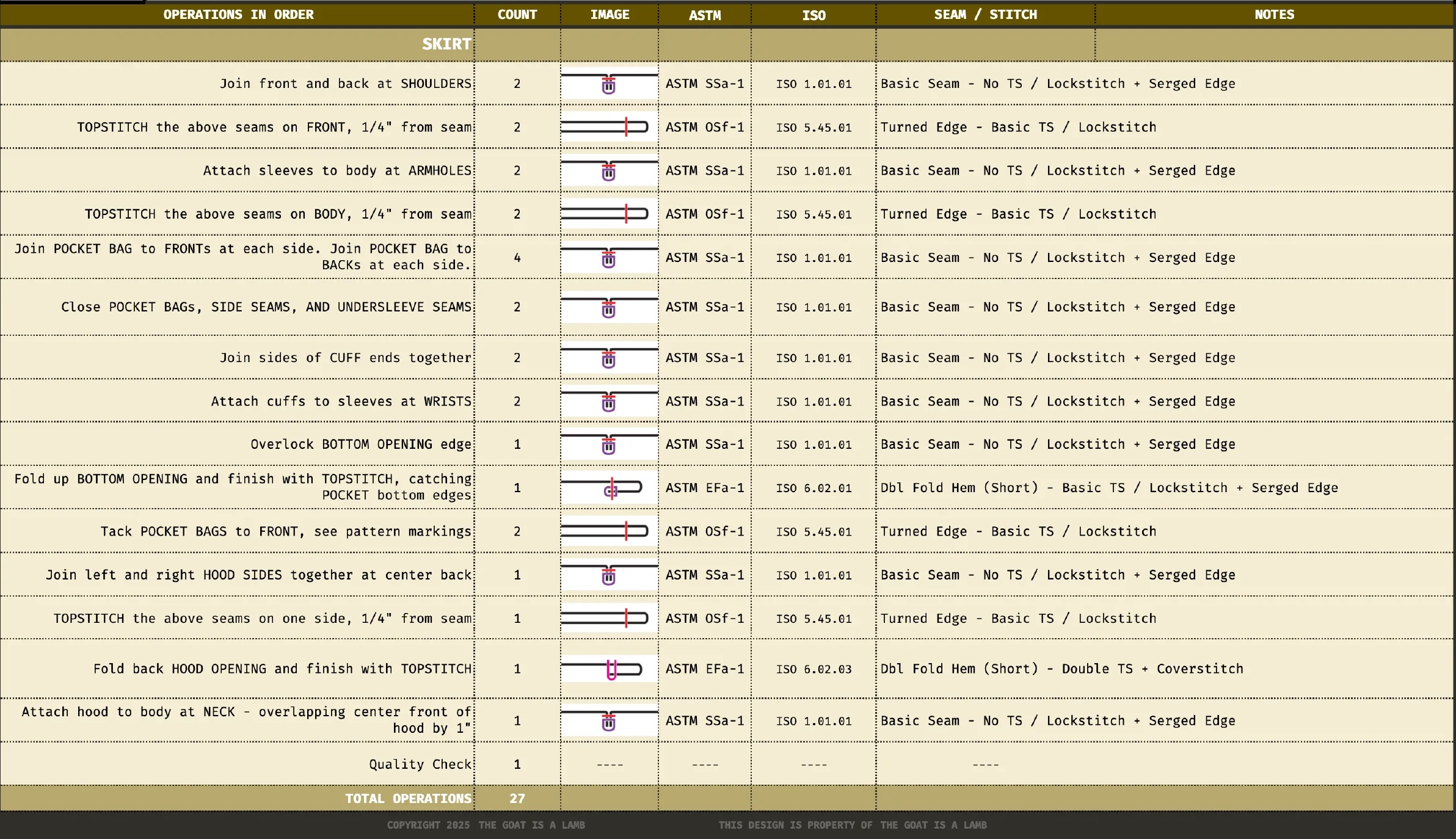This screenshot has height=839, width=1456.
Task: Click ISO 6.02.03 cell in HOOD OPENING row
Action: pos(814,669)
